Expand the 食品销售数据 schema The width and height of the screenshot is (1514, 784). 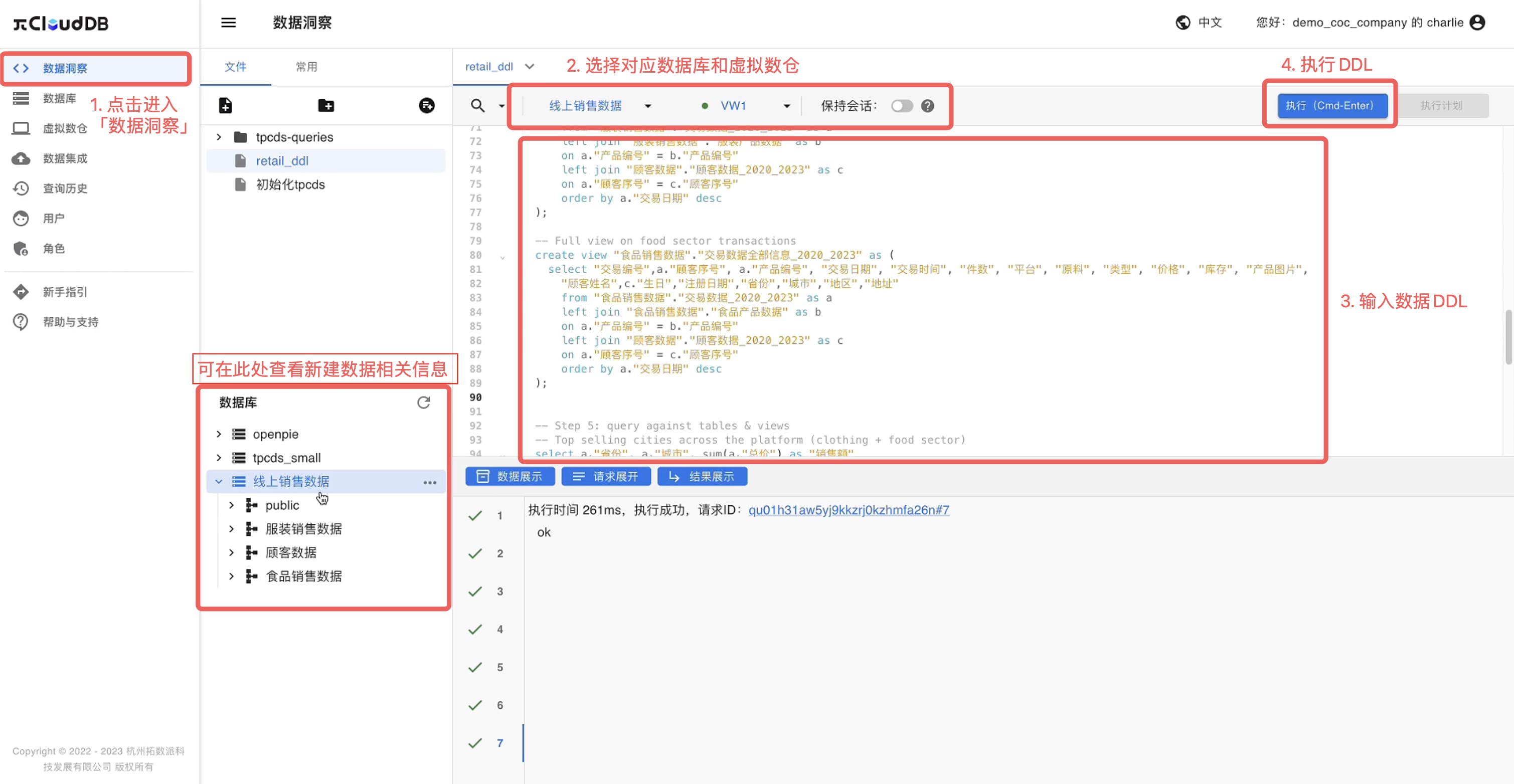click(232, 576)
